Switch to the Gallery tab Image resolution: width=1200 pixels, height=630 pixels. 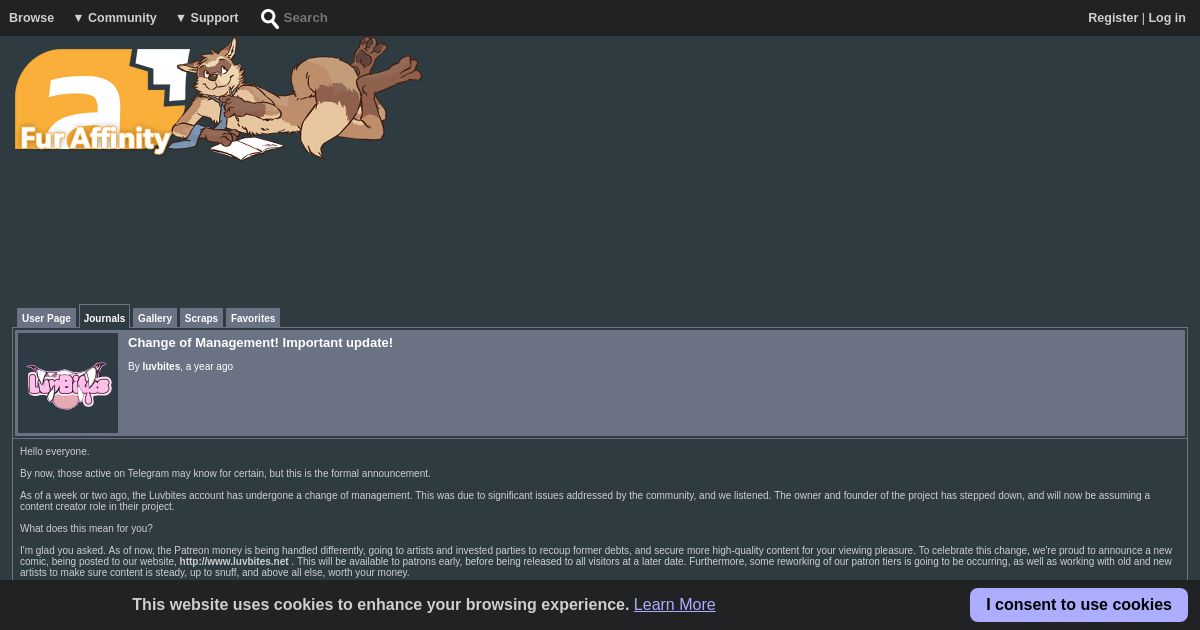(155, 318)
